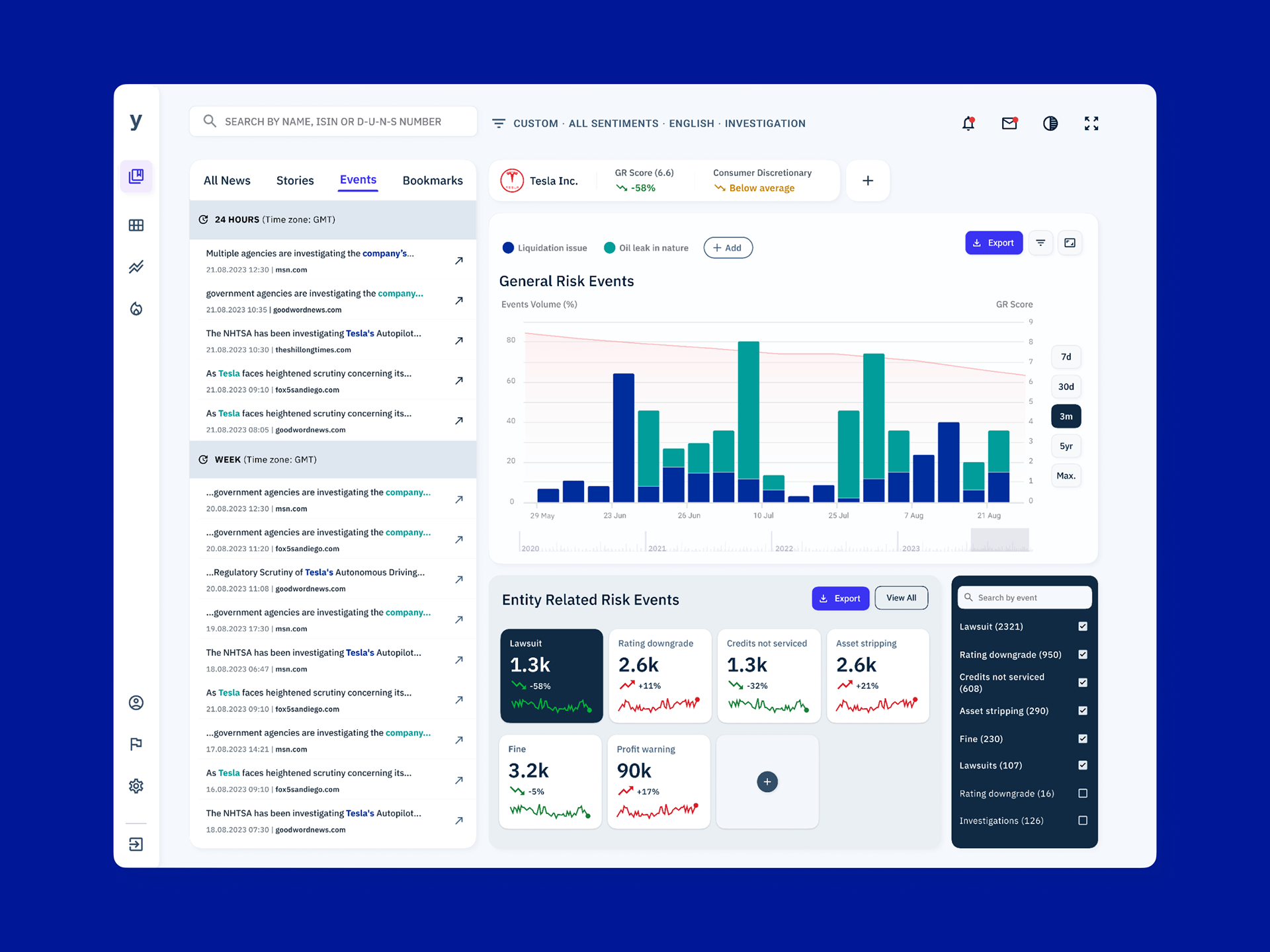Open the 21.08.2023 08:05 goodwordnews article arrow
Image resolution: width=1270 pixels, height=952 pixels.
point(459,421)
